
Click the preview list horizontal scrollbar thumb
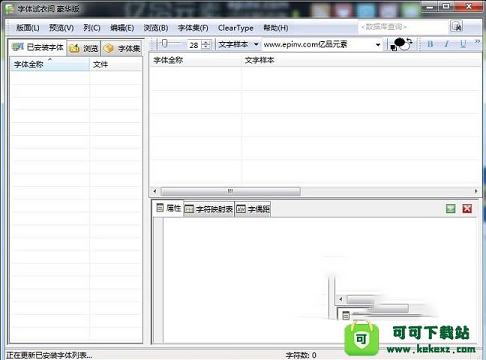tap(230, 191)
